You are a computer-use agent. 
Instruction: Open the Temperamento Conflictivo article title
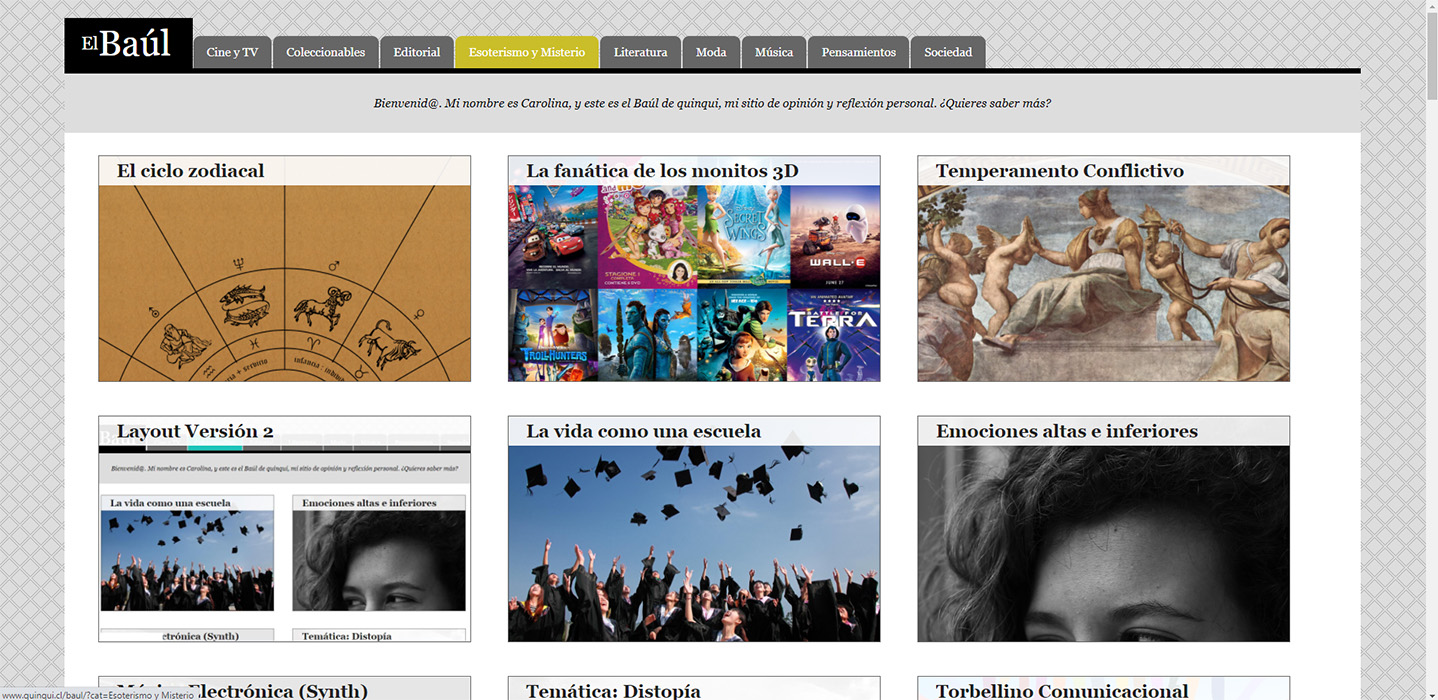[x=1059, y=171]
